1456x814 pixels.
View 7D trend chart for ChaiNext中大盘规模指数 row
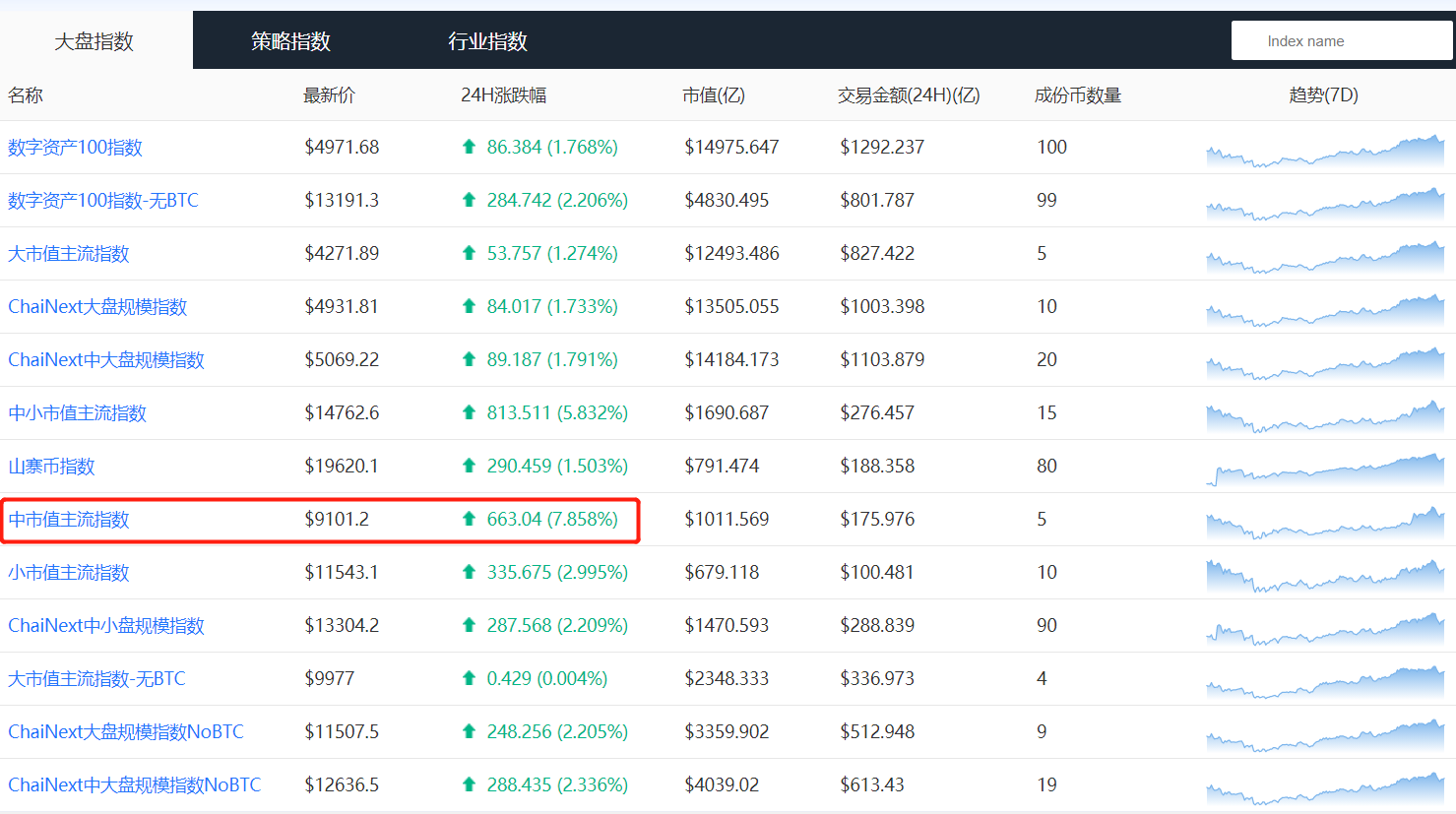1325,363
